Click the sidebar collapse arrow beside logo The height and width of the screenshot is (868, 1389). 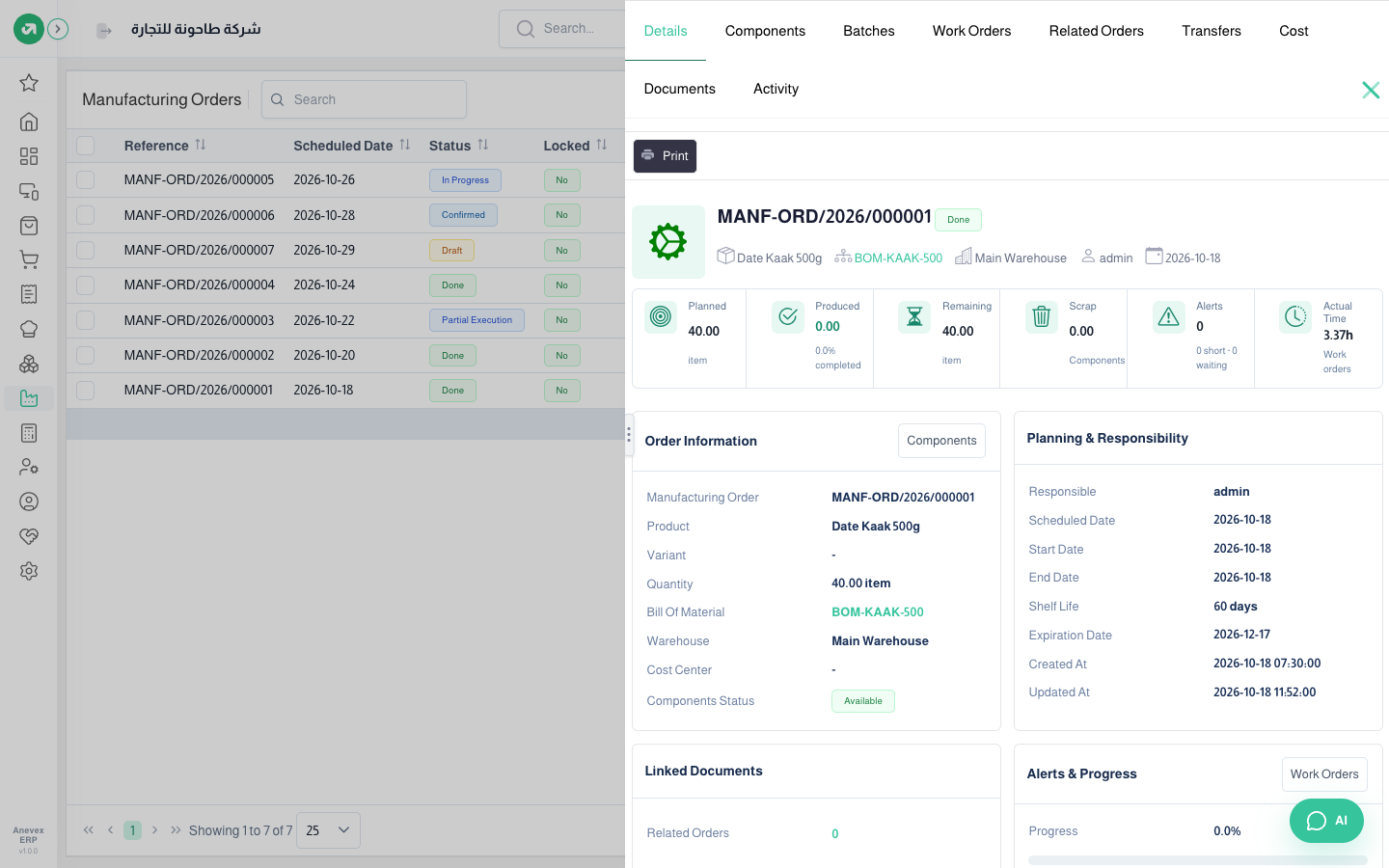58,29
